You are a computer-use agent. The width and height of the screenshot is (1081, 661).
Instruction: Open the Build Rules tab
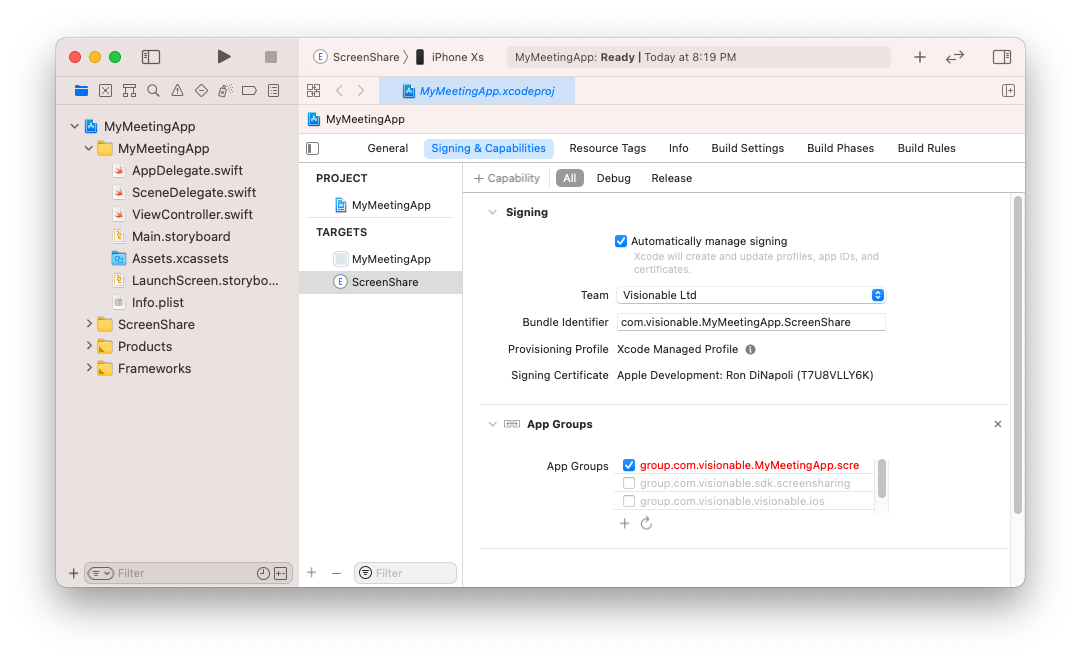(926, 148)
